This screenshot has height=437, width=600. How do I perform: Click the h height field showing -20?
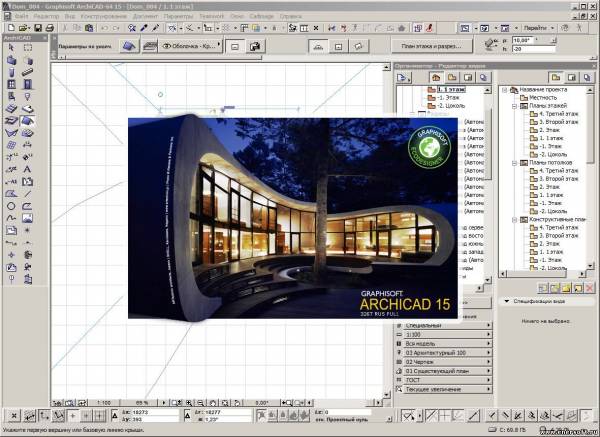534,49
